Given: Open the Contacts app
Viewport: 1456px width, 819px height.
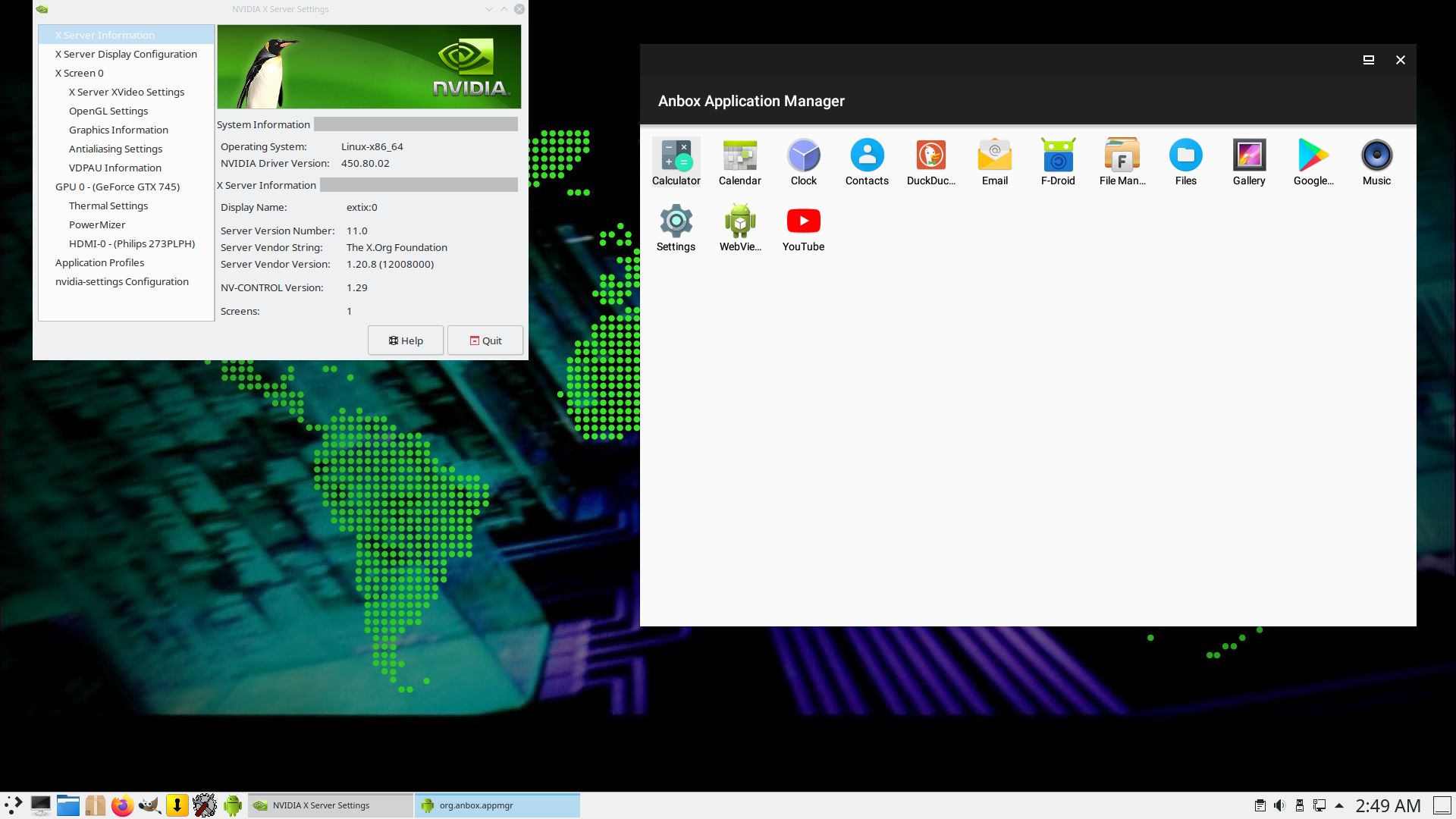Looking at the screenshot, I should (x=867, y=162).
